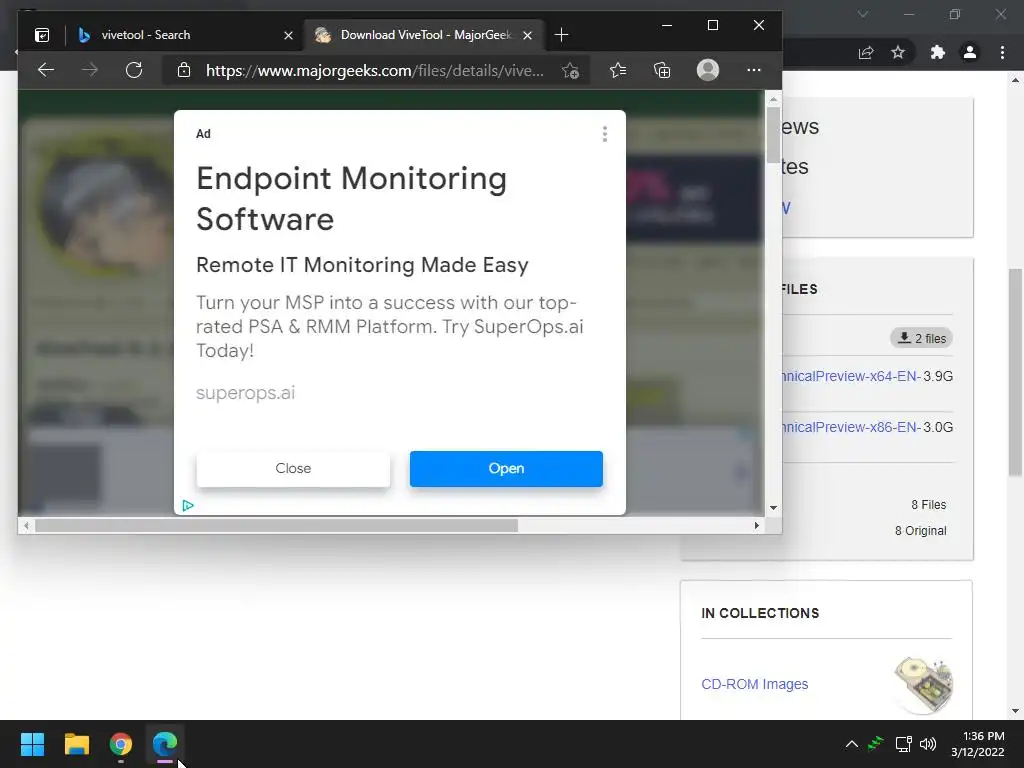Open TechnicalPreview-x64-EN file link

click(x=850, y=376)
